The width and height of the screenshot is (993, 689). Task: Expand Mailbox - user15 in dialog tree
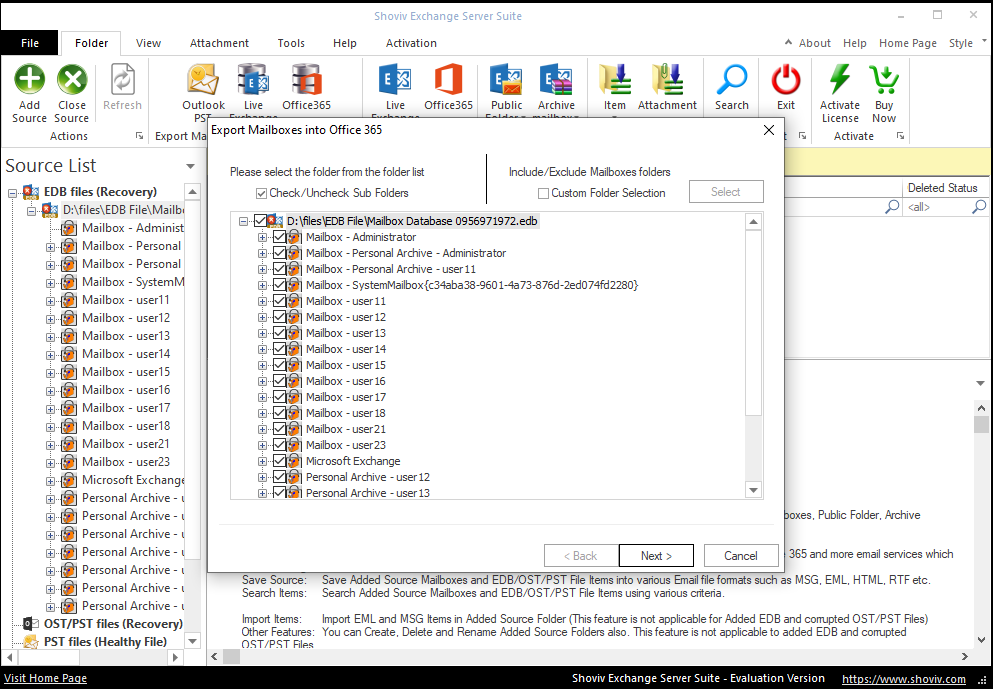[262, 365]
